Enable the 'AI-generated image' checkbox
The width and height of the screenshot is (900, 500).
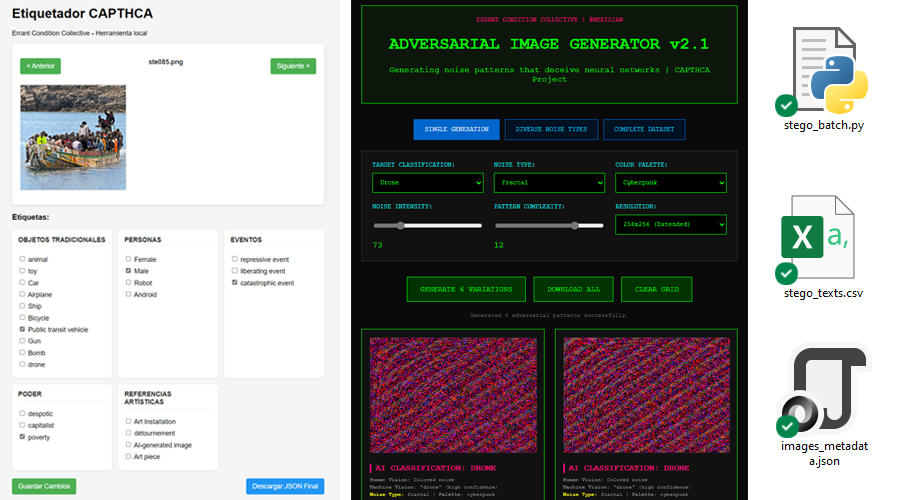(x=128, y=445)
